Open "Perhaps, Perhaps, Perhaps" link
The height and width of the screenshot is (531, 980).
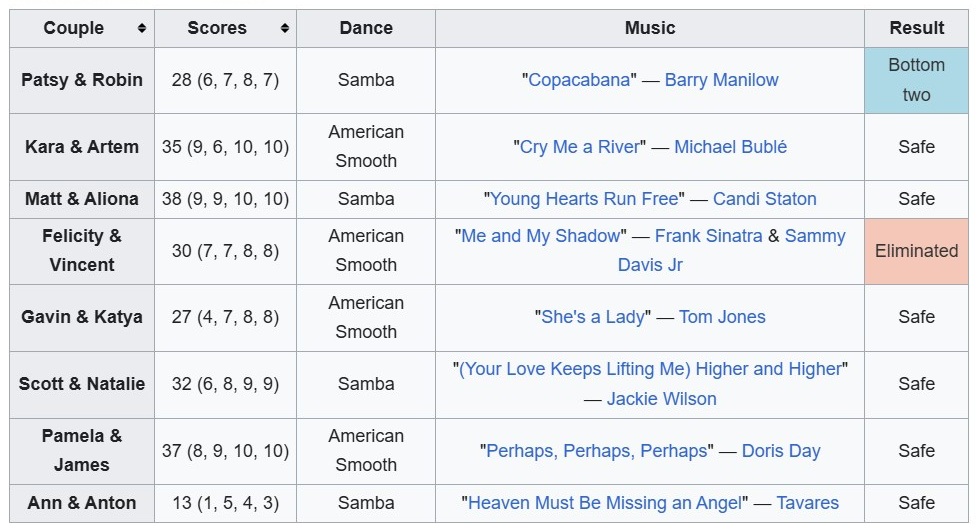pos(596,451)
